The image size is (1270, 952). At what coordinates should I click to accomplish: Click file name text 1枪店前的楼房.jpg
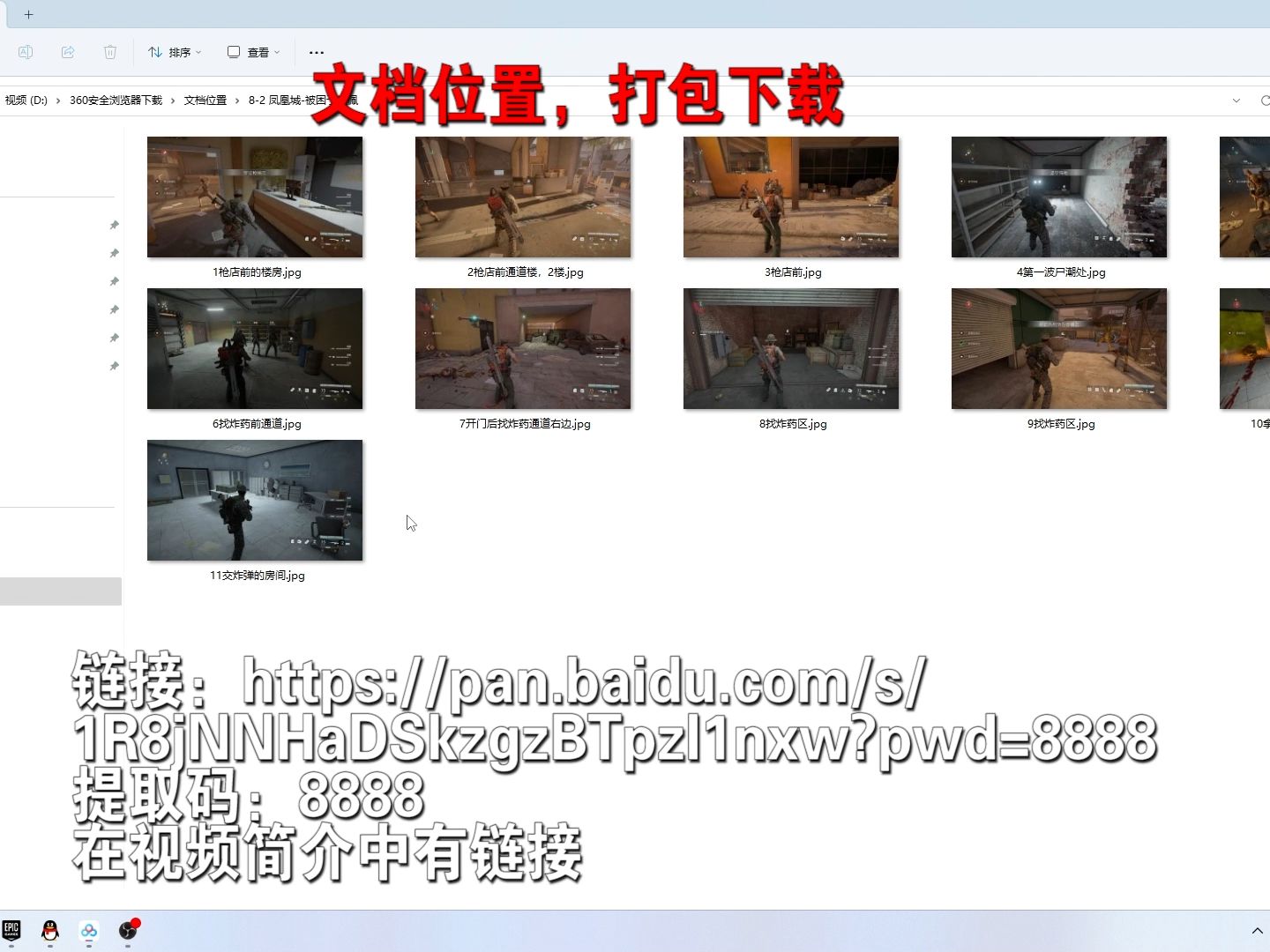coord(257,272)
